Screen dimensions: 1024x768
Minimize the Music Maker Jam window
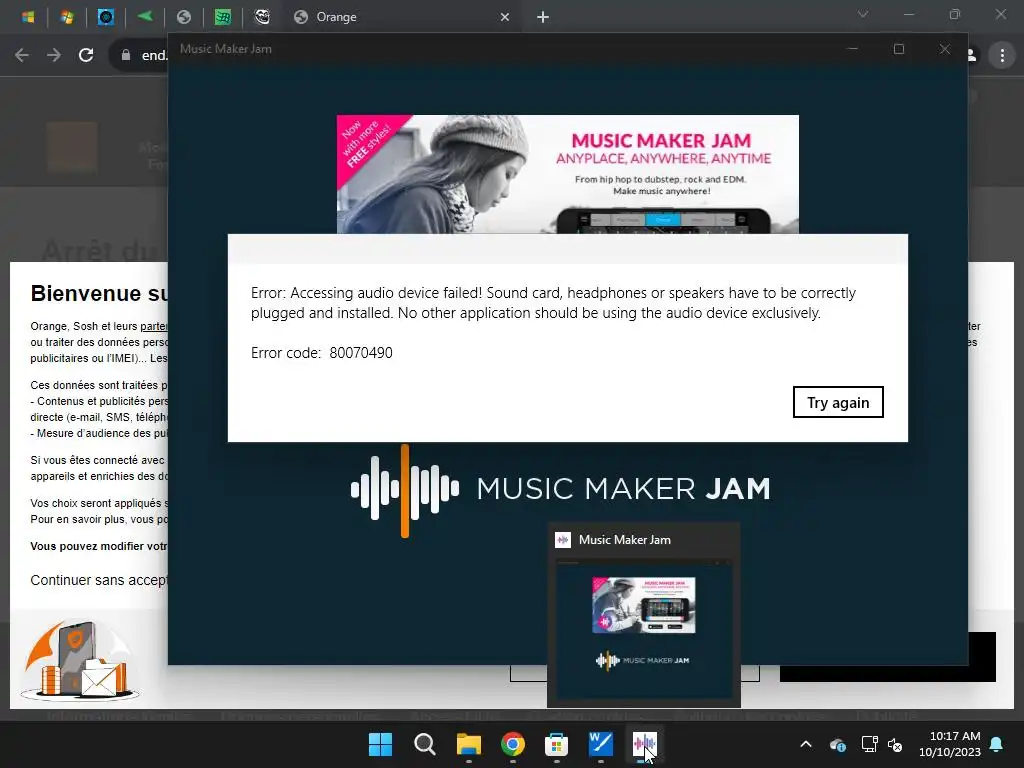pos(852,49)
